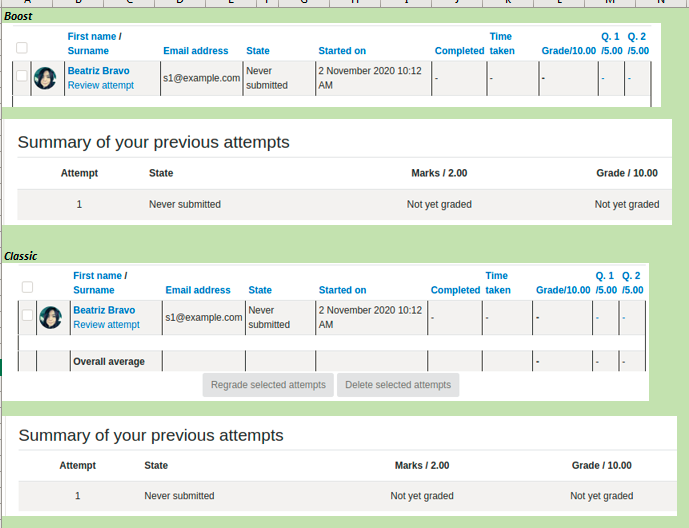Select Never submitted in the Boost summary row

click(185, 204)
